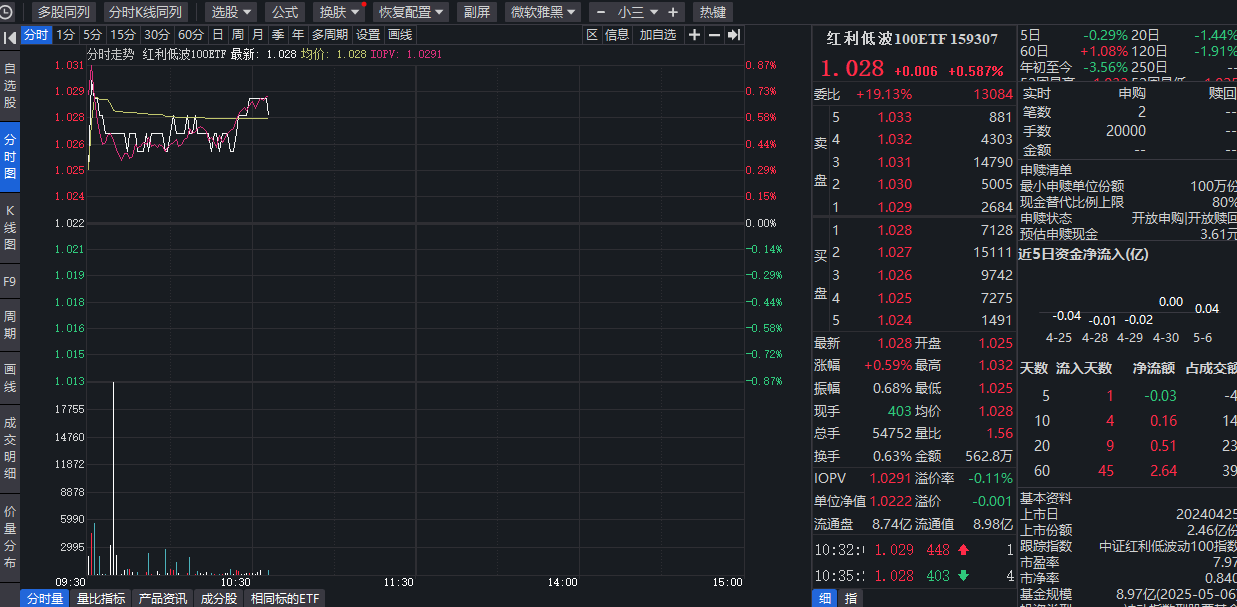Viewport: 1237px width, 607px height.
Task: Toggle 细 detail view at bottom
Action: [825, 598]
